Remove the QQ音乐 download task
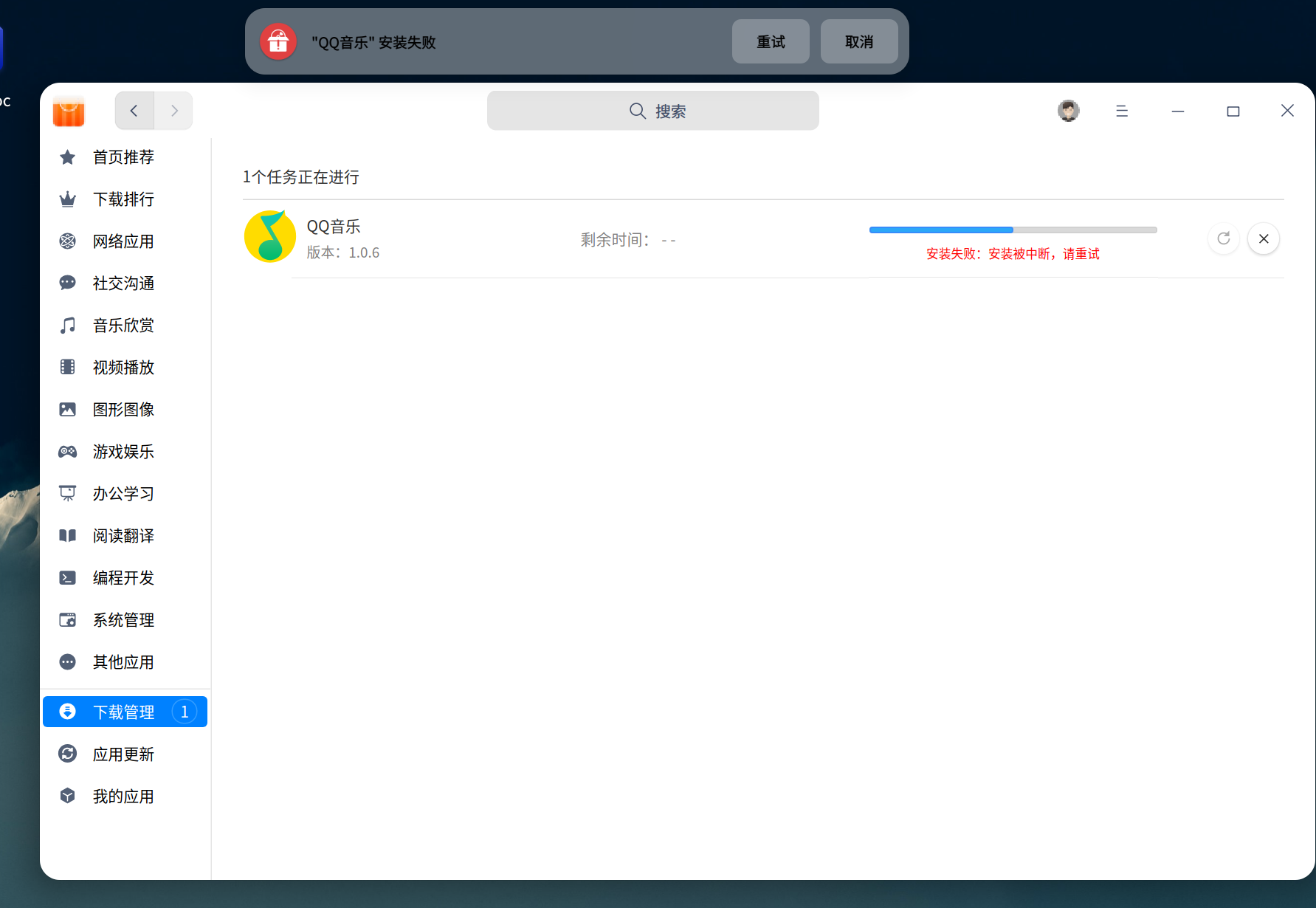 [x=1264, y=238]
